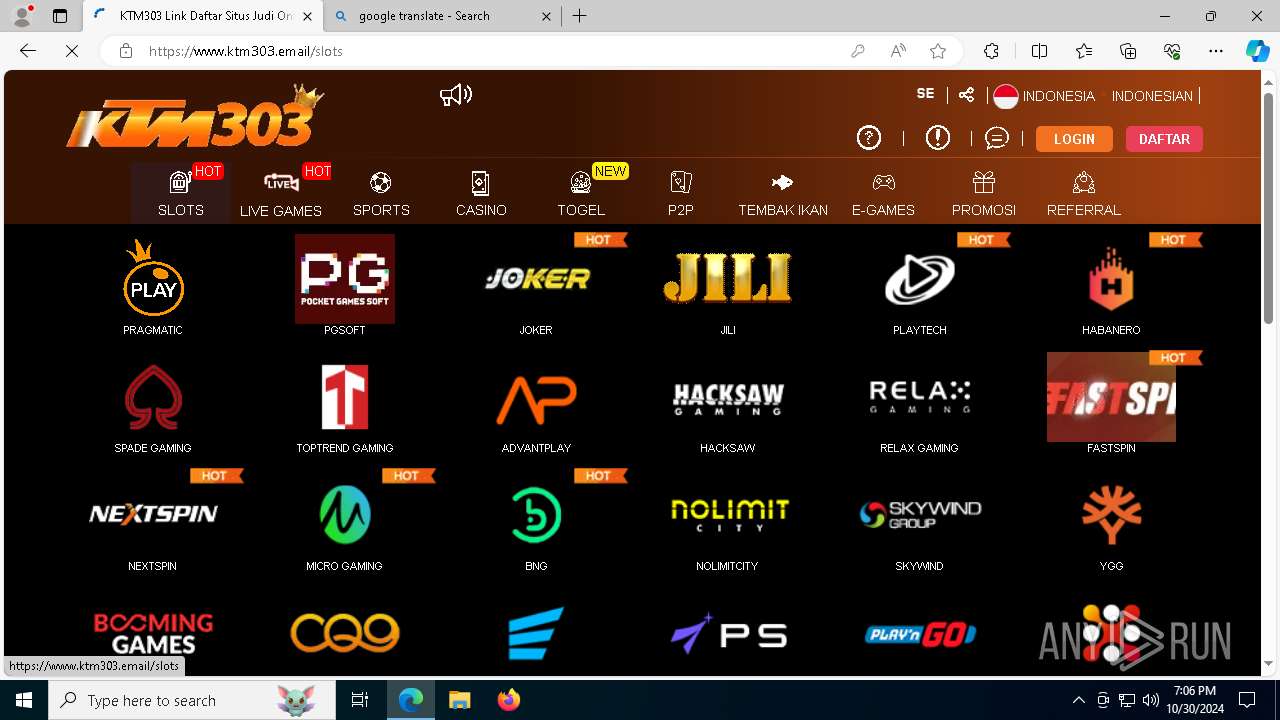Open the Relax Gaming provider
Image resolution: width=1280 pixels, height=720 pixels.
pyautogui.click(x=920, y=397)
